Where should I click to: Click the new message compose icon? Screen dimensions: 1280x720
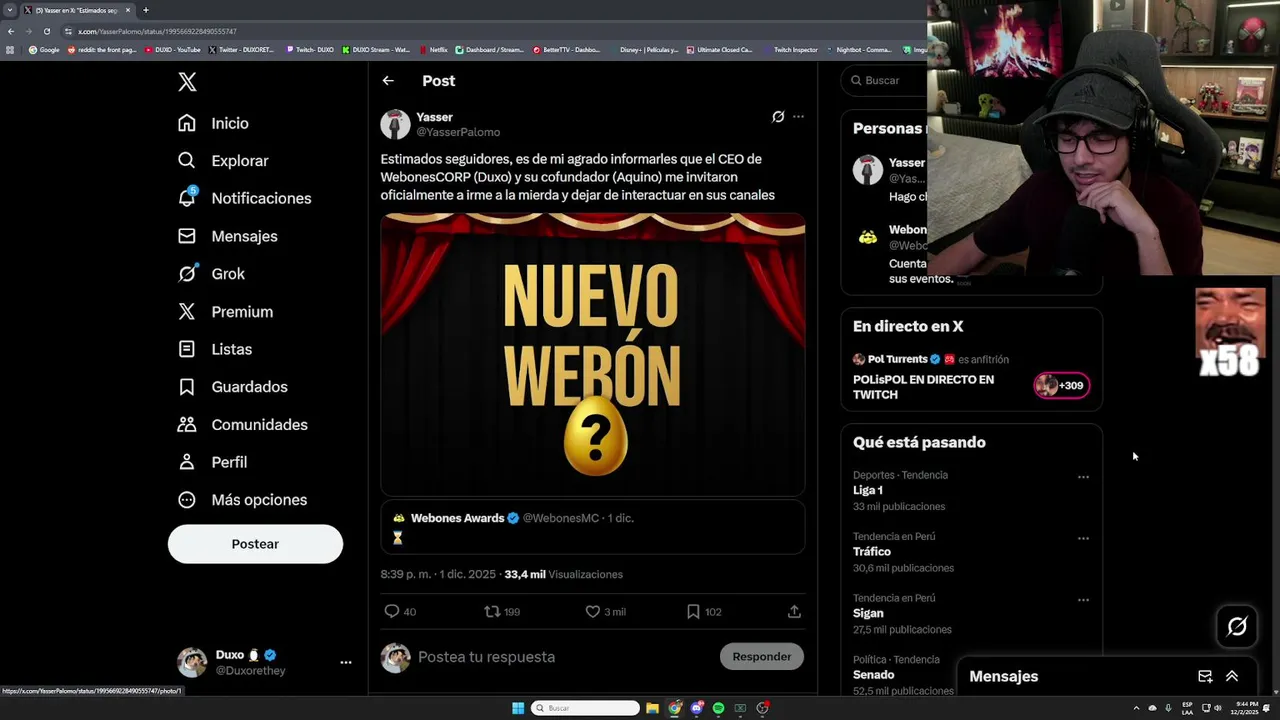coord(1205,676)
